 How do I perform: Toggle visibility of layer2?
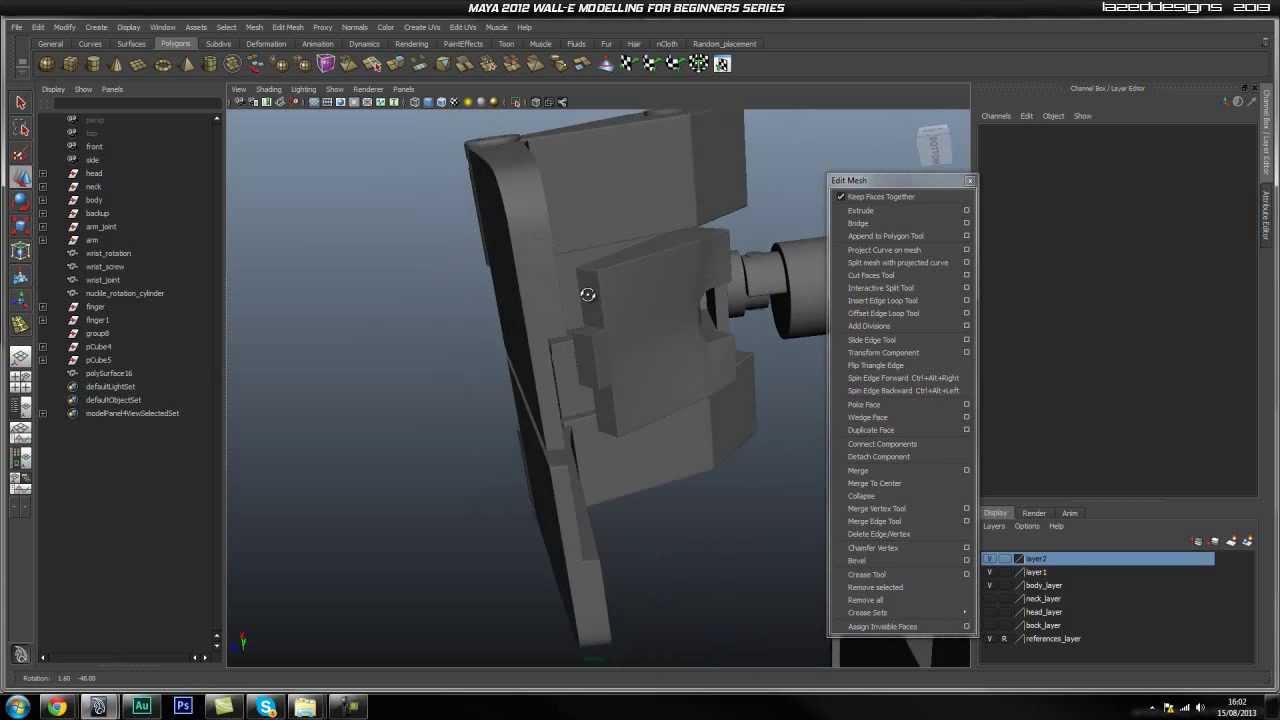[990, 559]
